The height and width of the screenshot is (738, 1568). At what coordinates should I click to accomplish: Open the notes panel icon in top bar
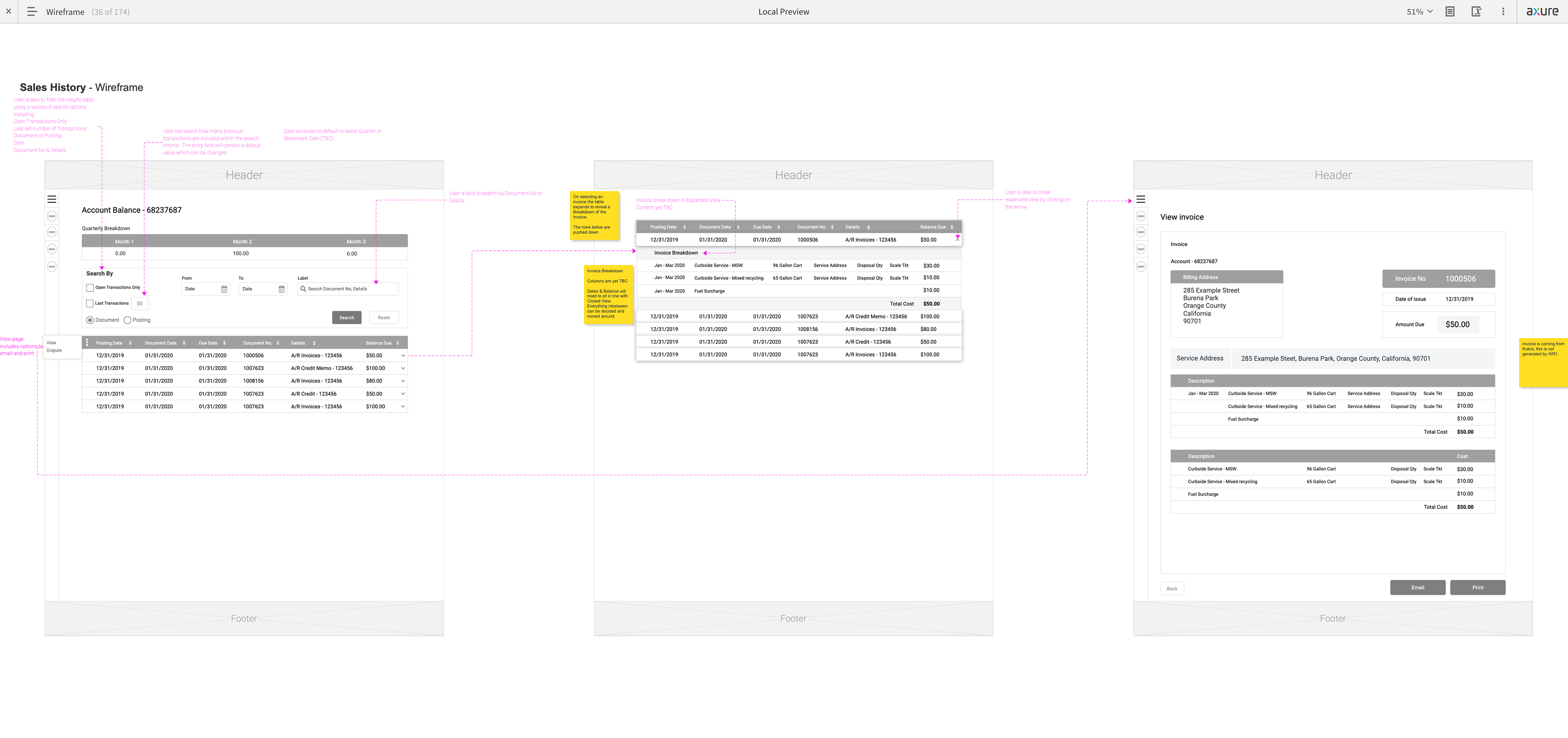pyautogui.click(x=1450, y=11)
